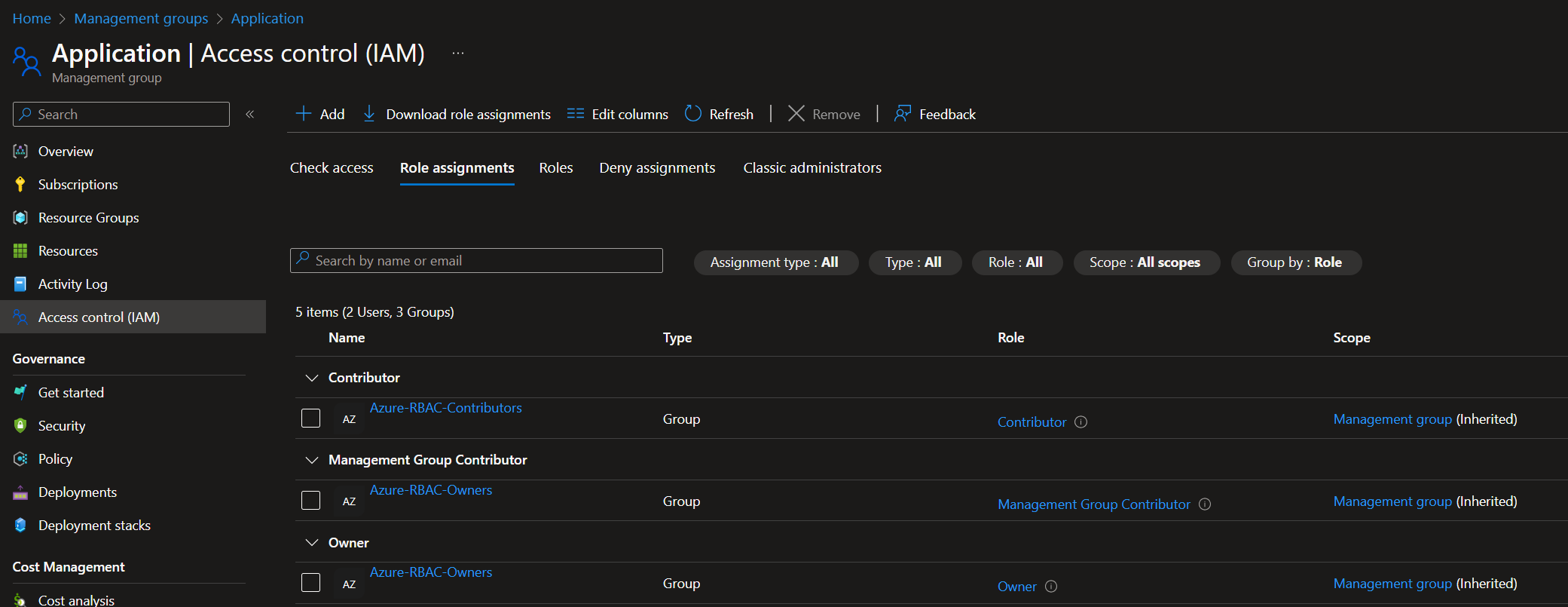
Task: Open the ellipsis more options next to title
Action: click(458, 53)
